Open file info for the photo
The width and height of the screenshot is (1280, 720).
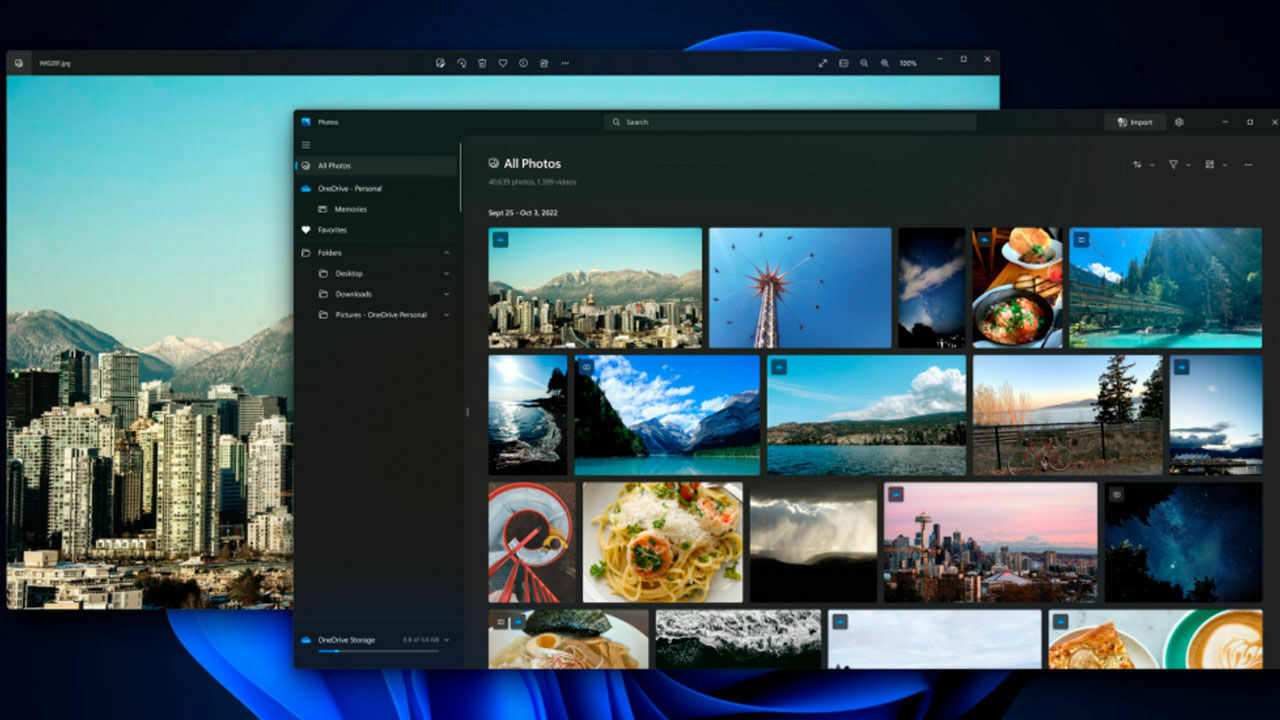[x=522, y=62]
